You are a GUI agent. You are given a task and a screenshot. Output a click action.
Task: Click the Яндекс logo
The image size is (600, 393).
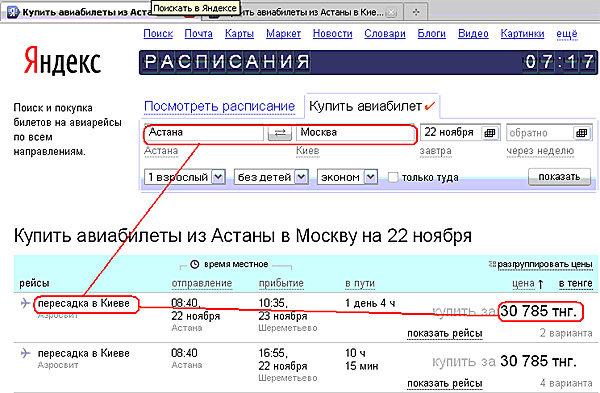pos(62,61)
